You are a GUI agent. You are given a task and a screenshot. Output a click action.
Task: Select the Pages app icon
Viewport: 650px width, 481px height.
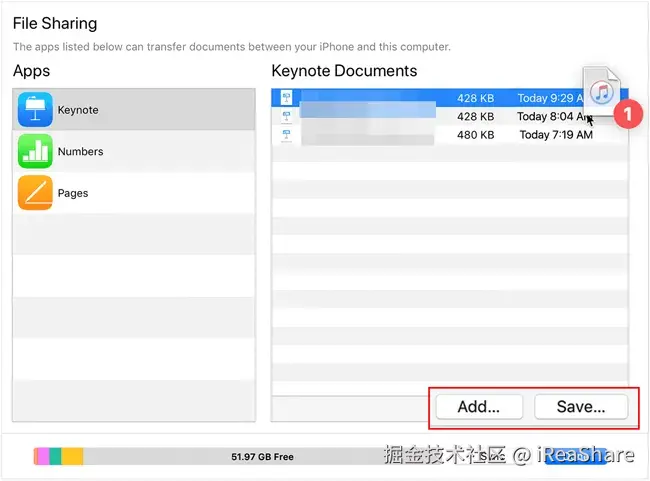[35, 193]
